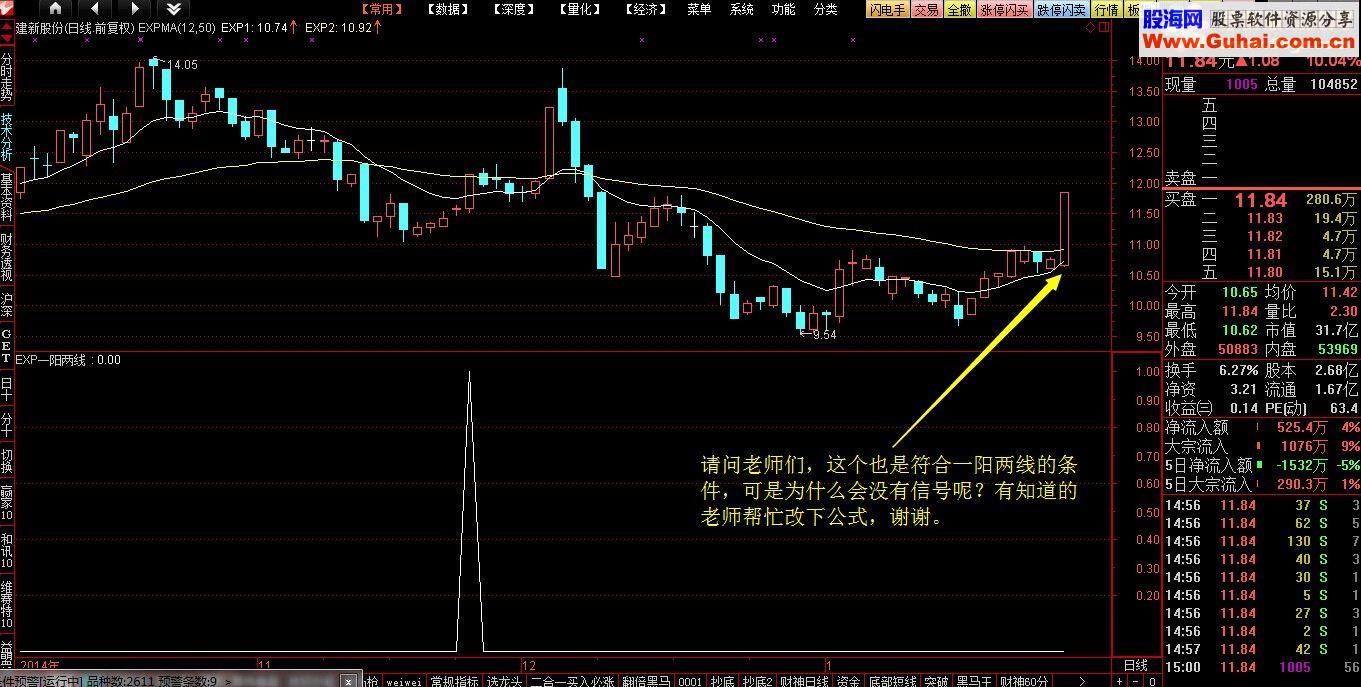Click the stock name 建新股份 chart title
Image resolution: width=1361 pixels, height=687 pixels.
coord(40,27)
